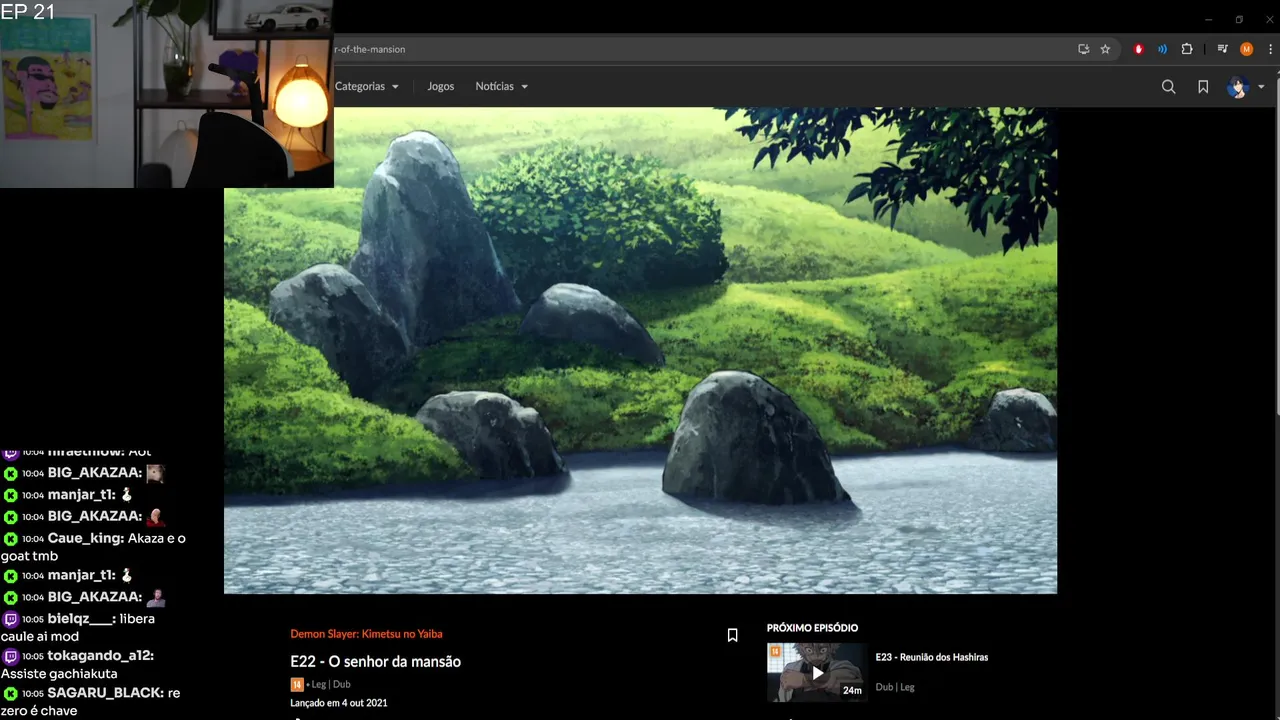Restore down the browser window

point(1239,19)
